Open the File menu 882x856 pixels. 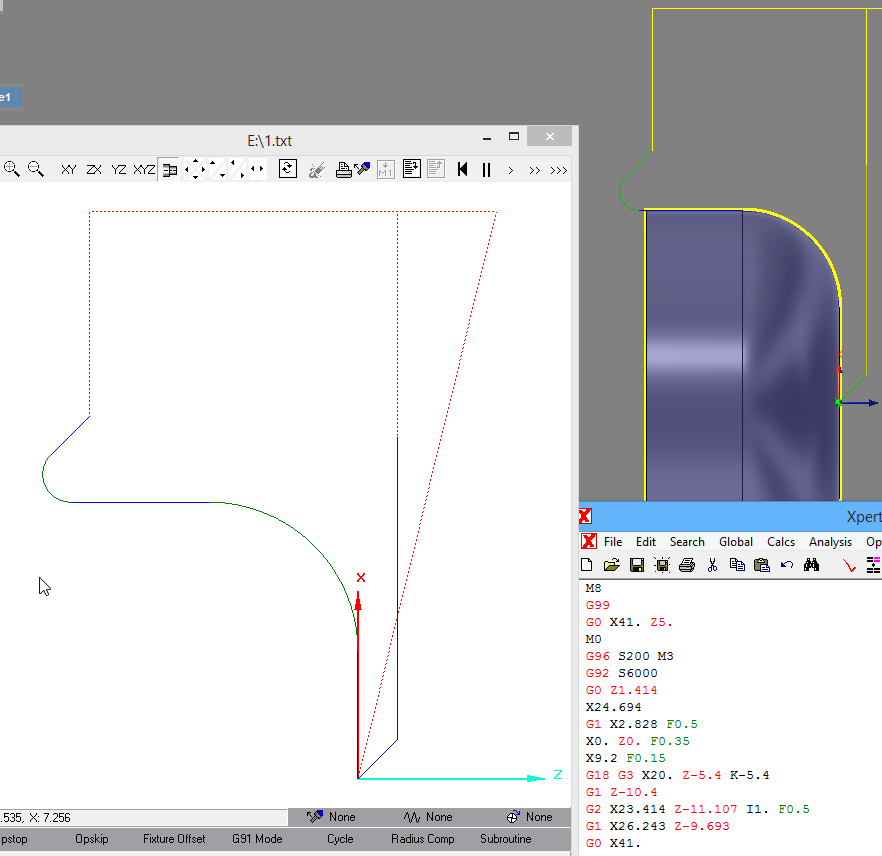point(613,541)
